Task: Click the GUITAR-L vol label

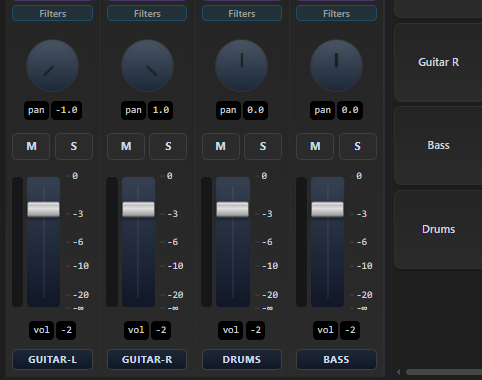Action: tap(41, 330)
